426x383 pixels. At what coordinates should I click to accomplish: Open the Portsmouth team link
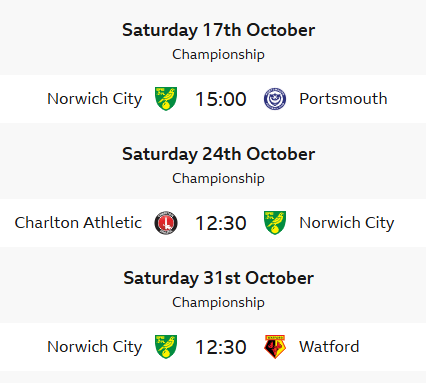[343, 99]
